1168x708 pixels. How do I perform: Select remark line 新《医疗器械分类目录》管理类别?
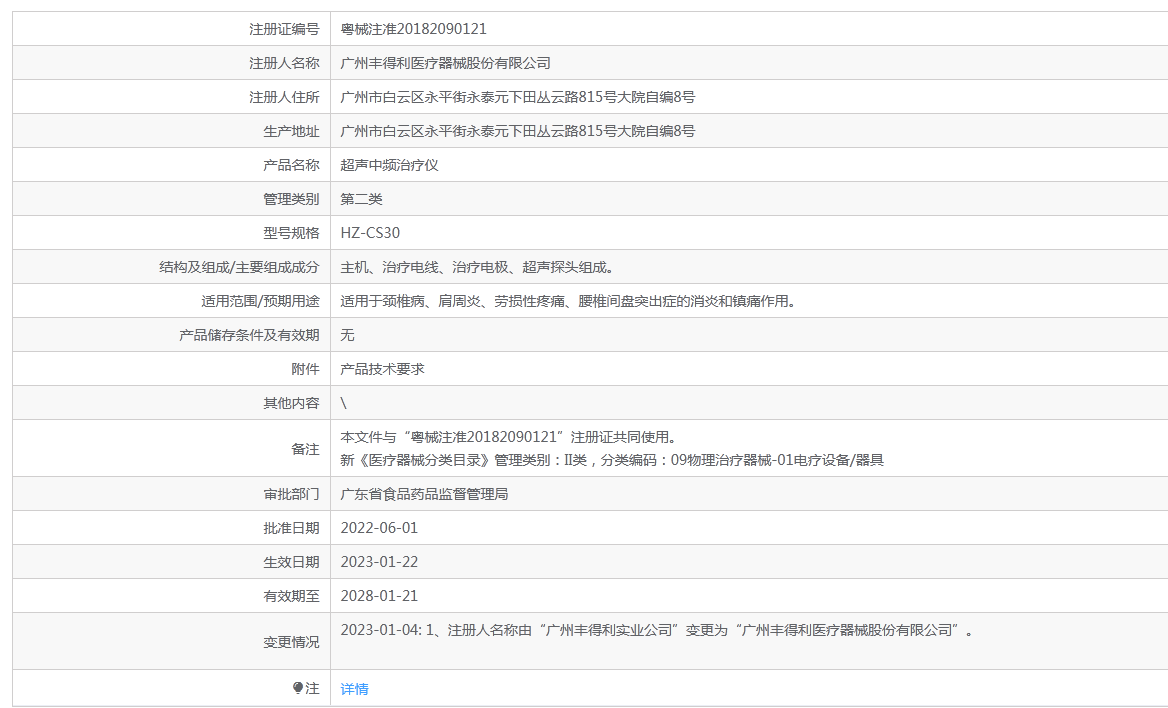[612, 461]
